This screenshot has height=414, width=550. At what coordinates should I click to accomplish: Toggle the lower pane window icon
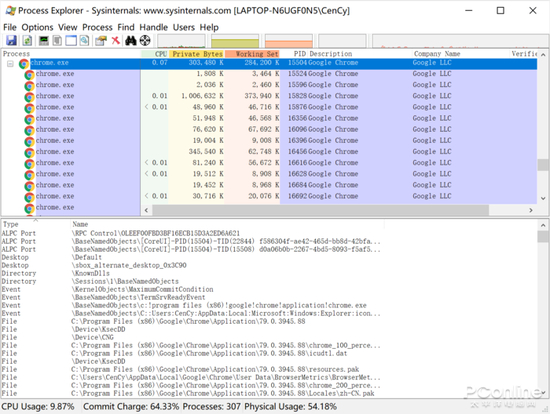pos(71,41)
